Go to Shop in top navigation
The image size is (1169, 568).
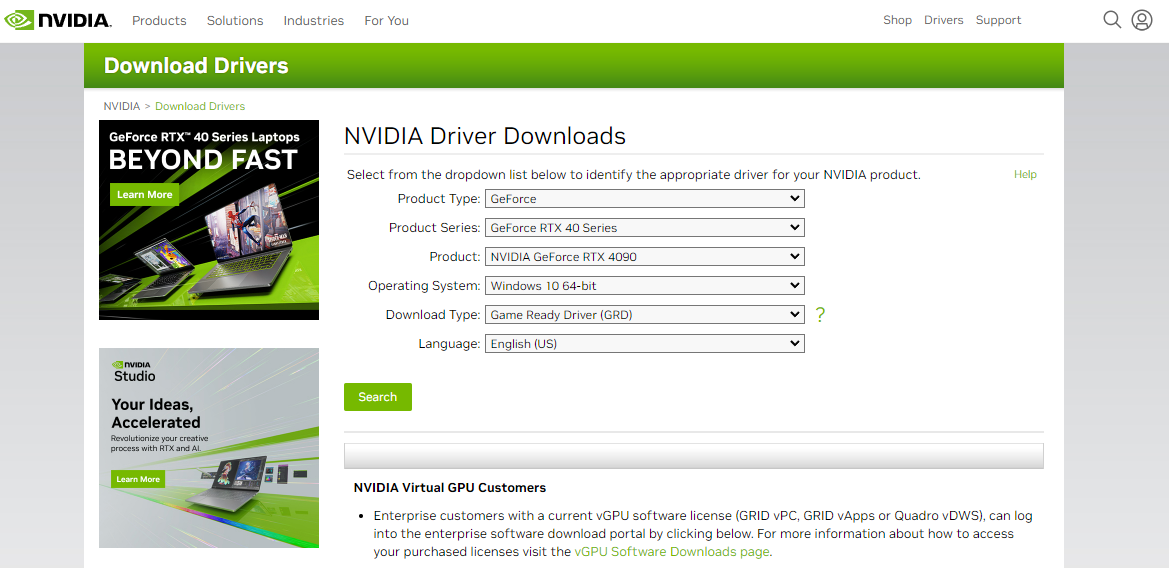897,20
